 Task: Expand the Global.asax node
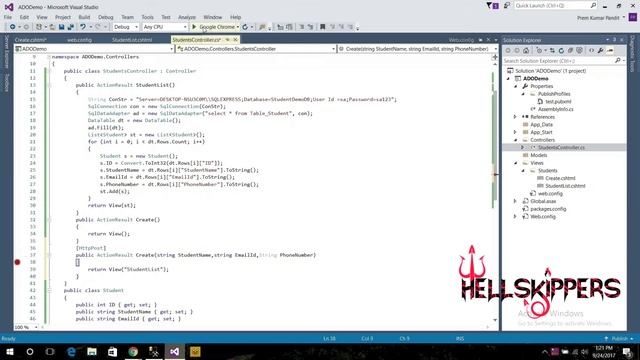coord(515,201)
